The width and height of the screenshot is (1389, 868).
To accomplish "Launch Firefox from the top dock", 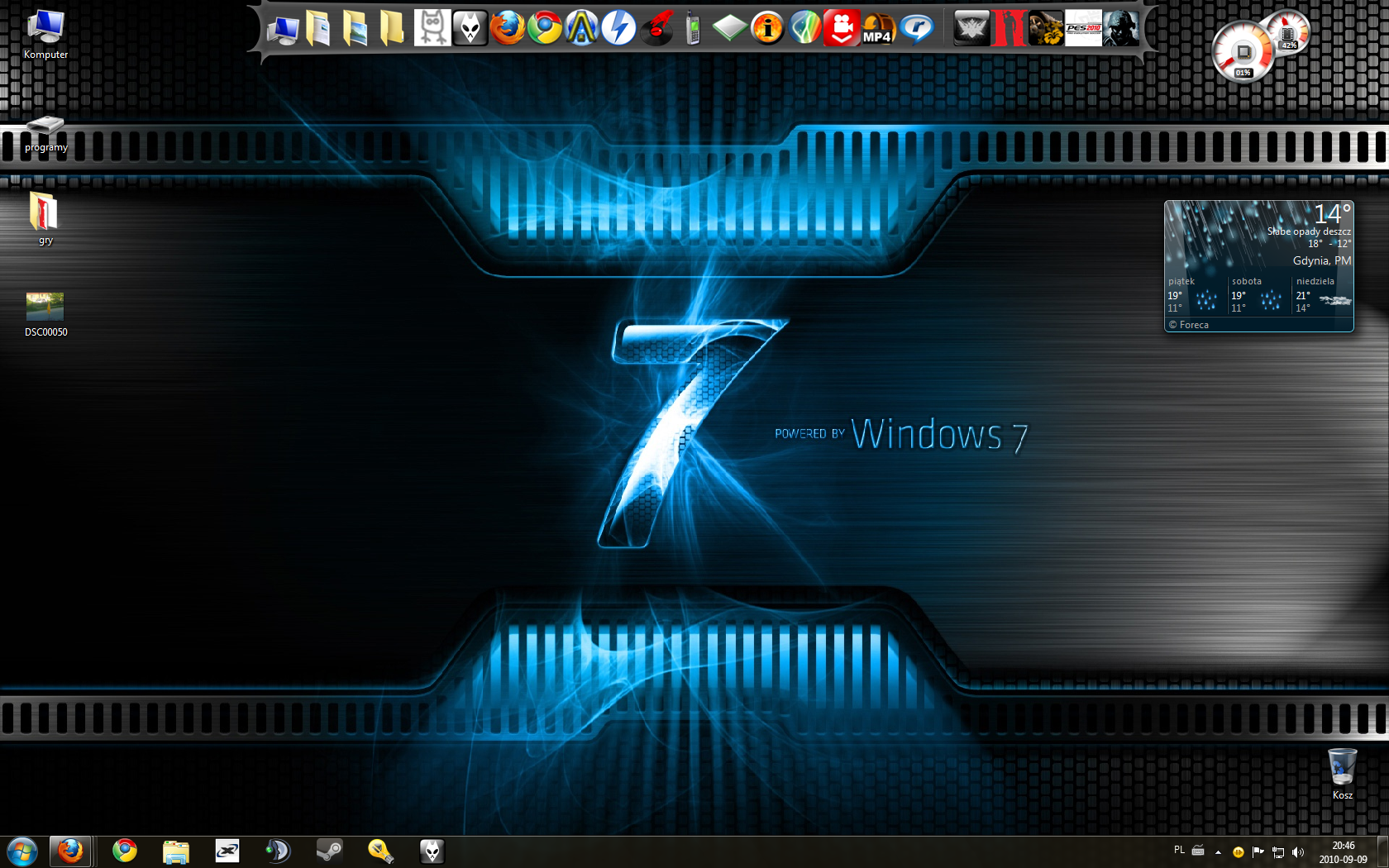I will pos(508,28).
